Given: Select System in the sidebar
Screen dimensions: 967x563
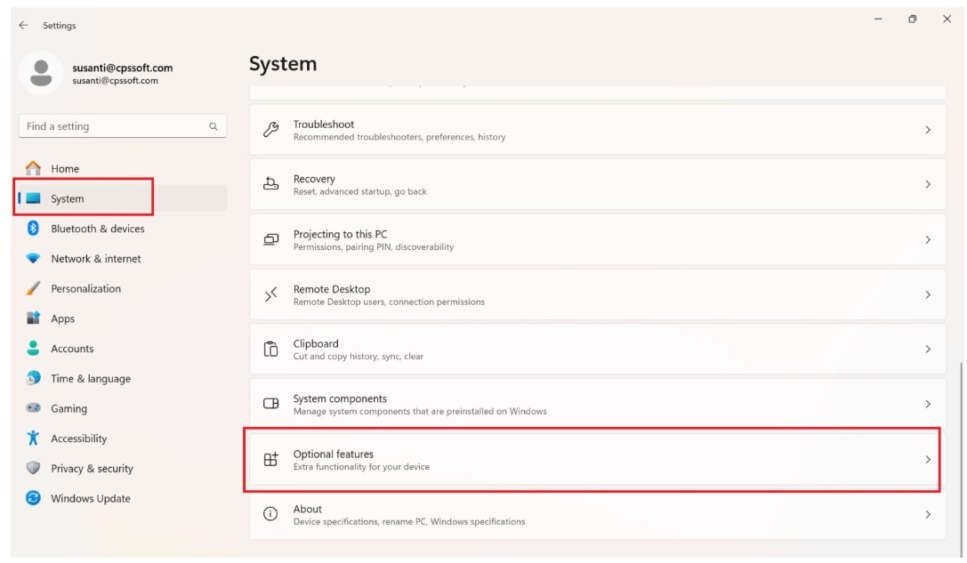Looking at the screenshot, I should point(123,199).
